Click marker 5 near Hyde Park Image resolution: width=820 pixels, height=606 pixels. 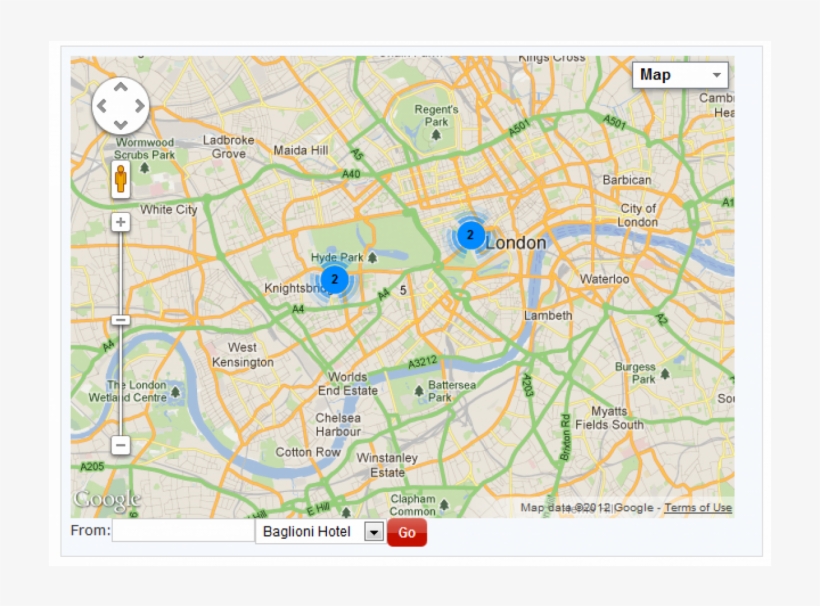pyautogui.click(x=402, y=290)
